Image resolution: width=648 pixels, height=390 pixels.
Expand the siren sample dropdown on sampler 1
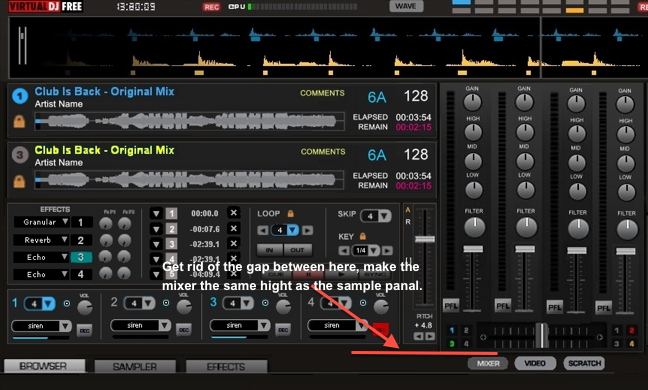coord(65,326)
